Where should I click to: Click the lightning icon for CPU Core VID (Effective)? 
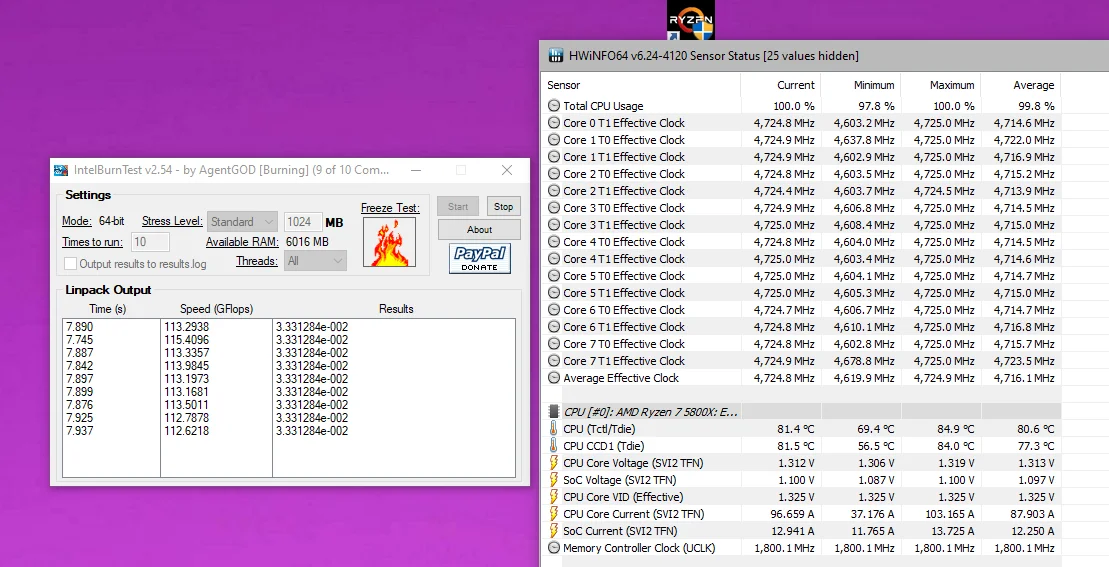coord(554,497)
